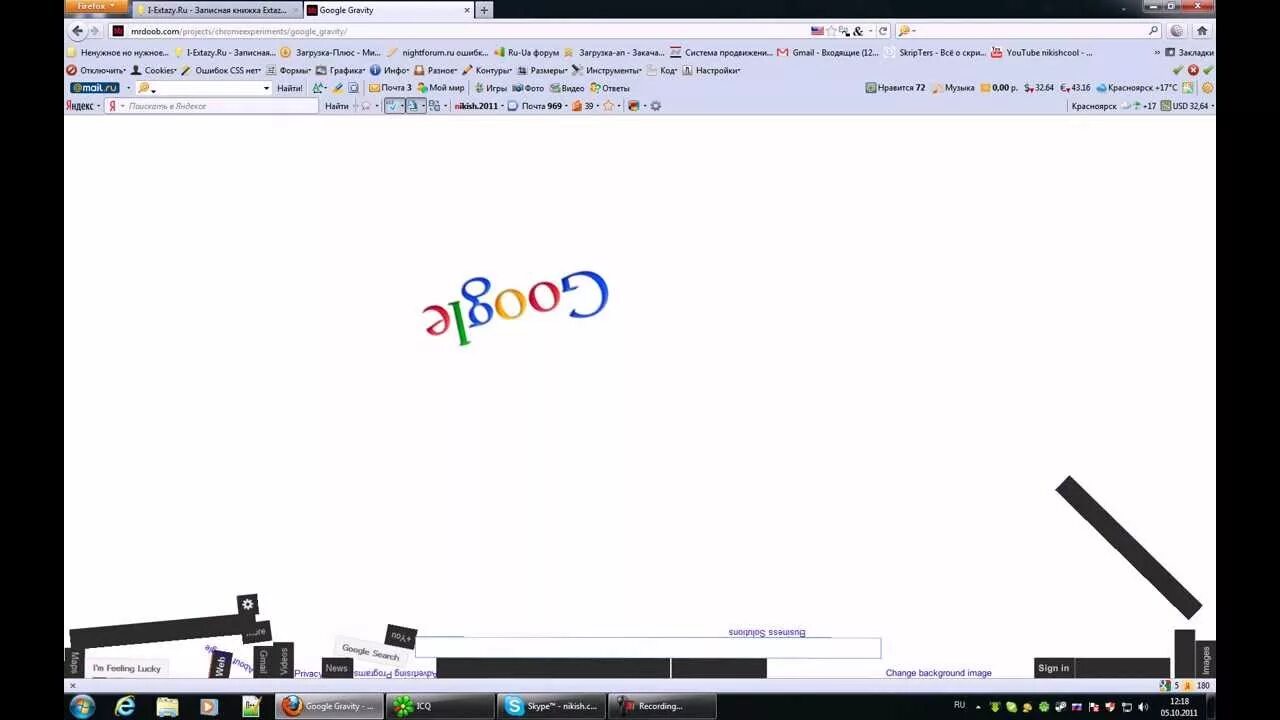This screenshot has height=720, width=1280.
Task: Open the nightforum.ru bookmark
Action: tap(437, 53)
